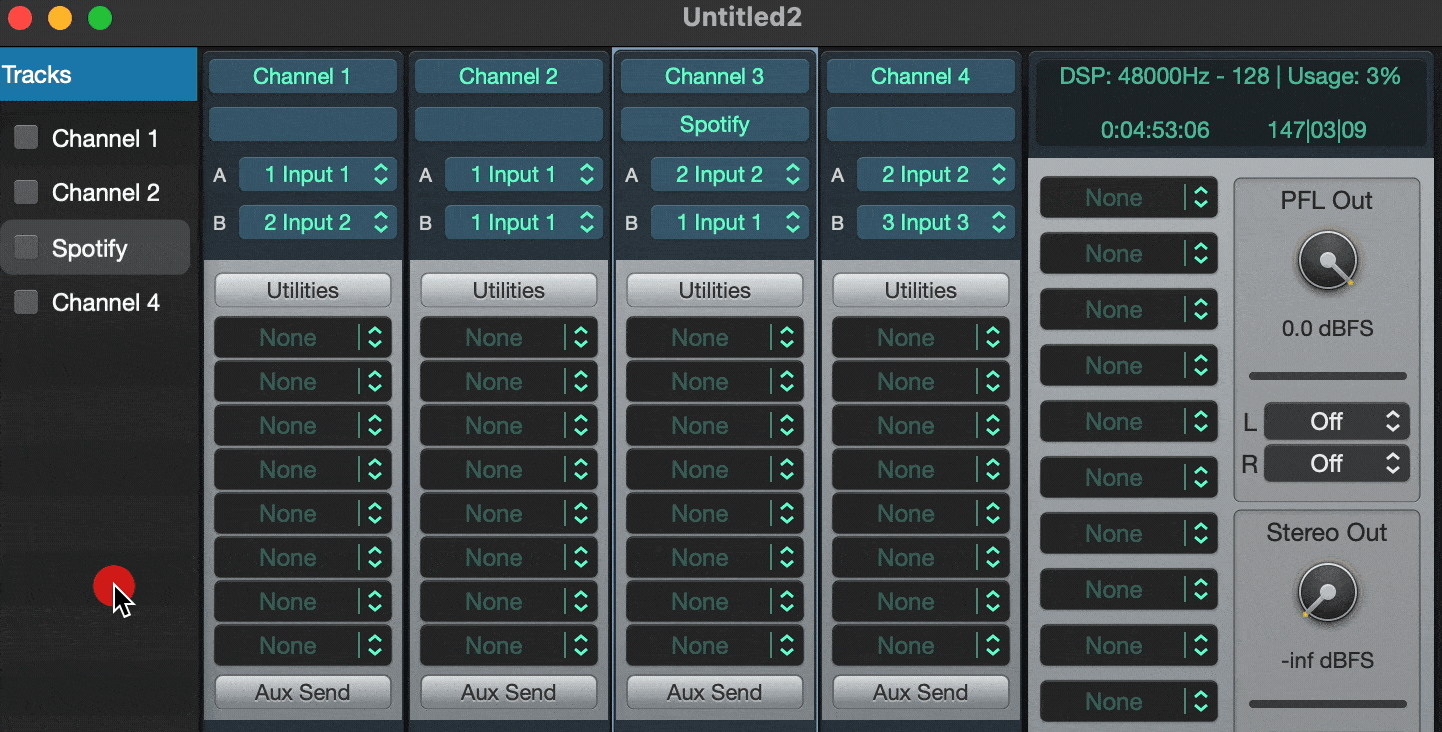This screenshot has height=732, width=1442.
Task: Toggle the Channel 1 track checkbox
Action: pyautogui.click(x=26, y=138)
